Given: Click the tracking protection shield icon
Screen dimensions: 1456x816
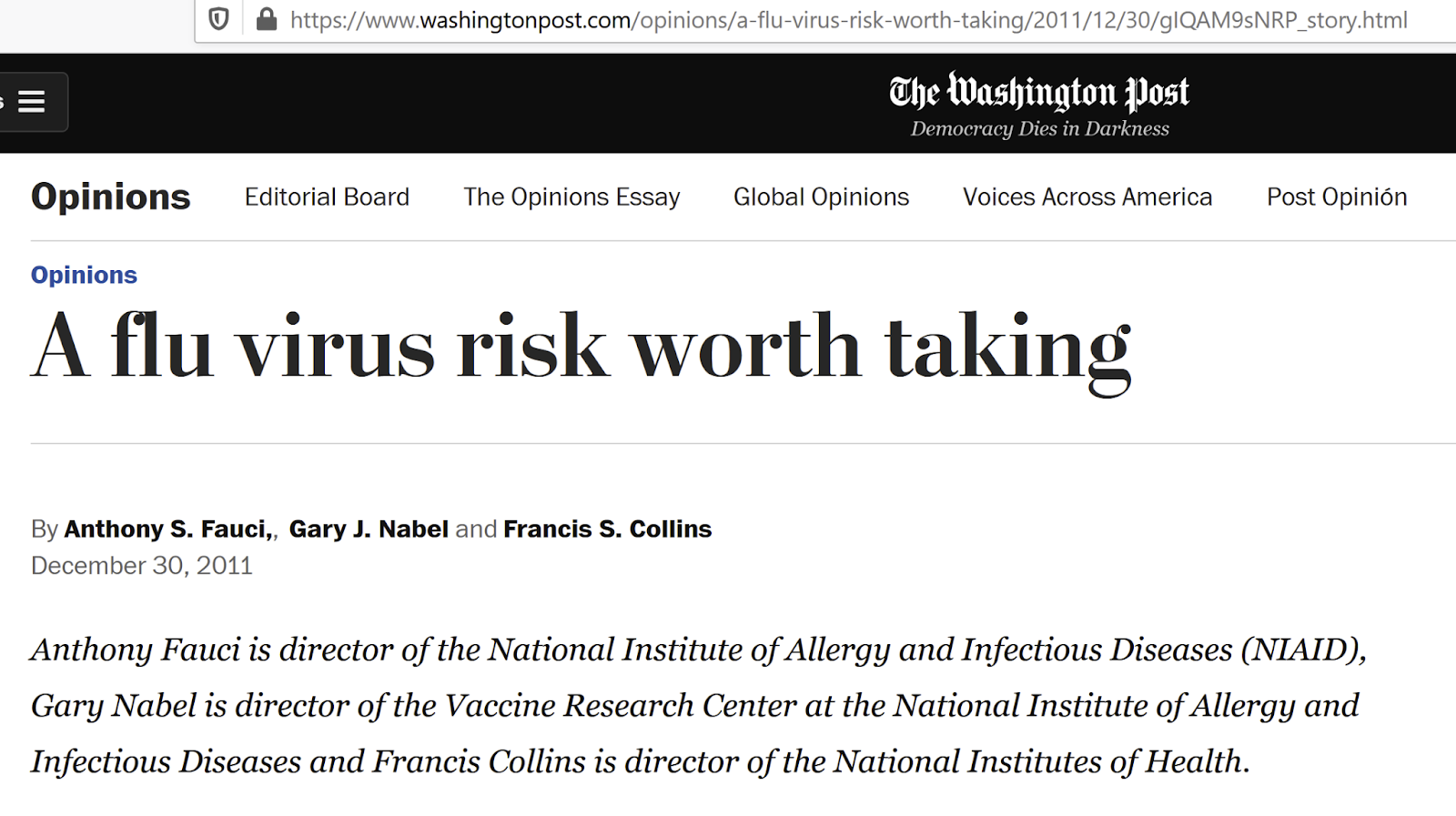Looking at the screenshot, I should pos(218,19).
